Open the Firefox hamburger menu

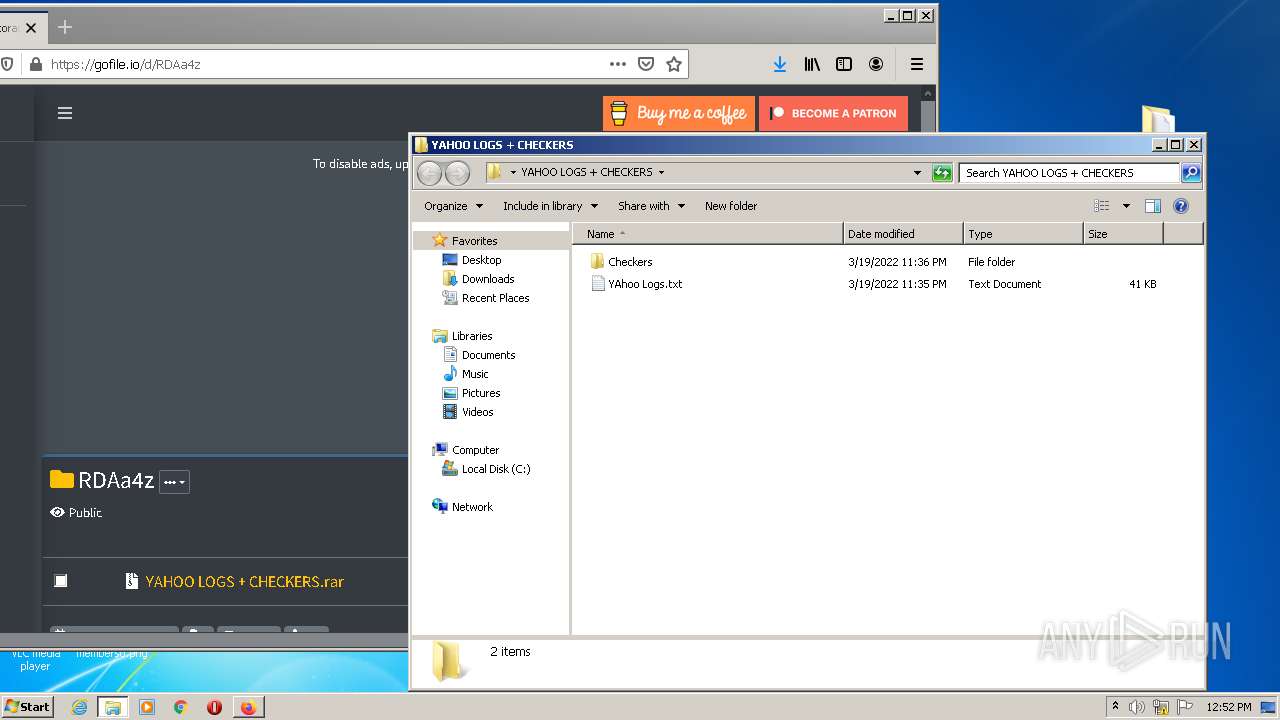point(916,64)
